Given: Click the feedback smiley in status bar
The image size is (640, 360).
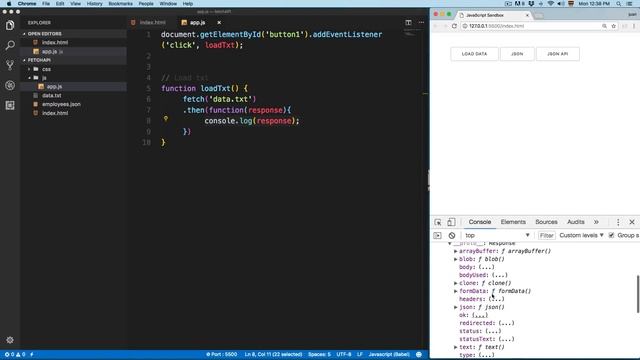Looking at the screenshot, I should (x=419, y=354).
